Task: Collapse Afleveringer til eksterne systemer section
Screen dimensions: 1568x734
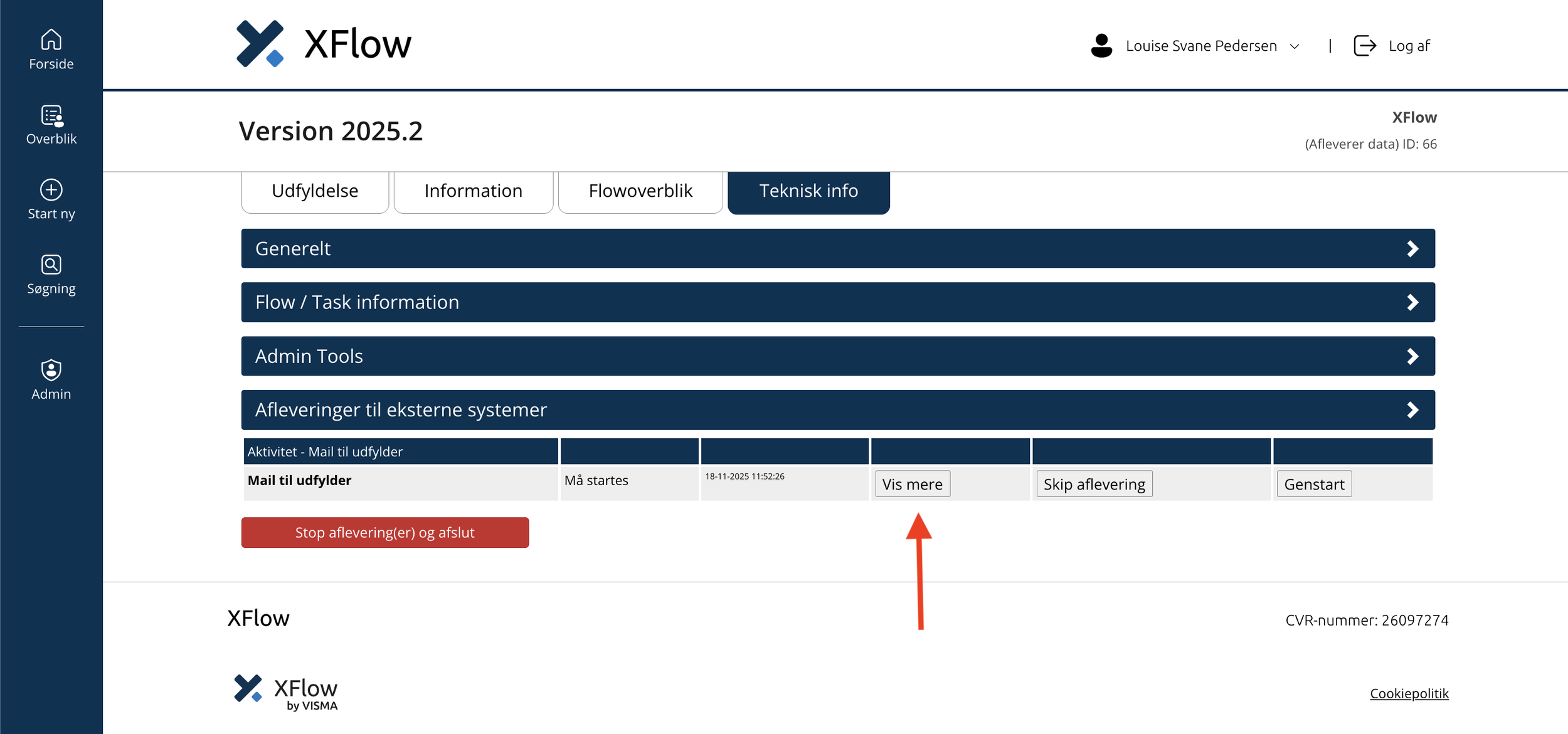Action: [x=837, y=410]
